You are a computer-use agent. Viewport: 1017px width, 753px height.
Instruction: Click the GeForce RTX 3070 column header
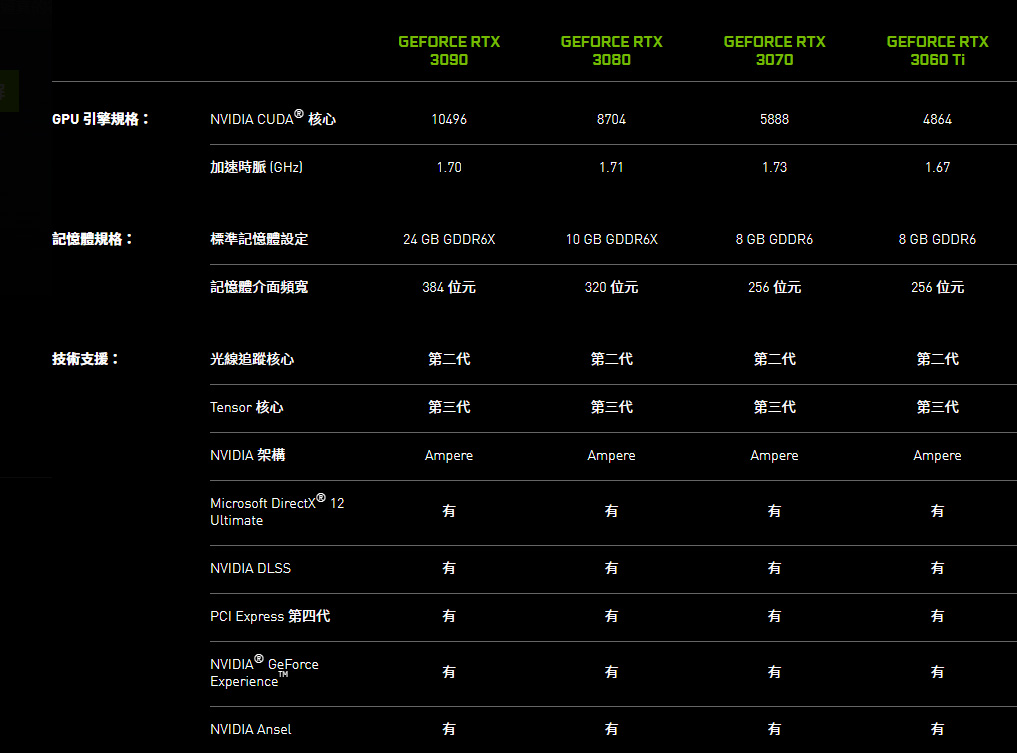(x=774, y=51)
